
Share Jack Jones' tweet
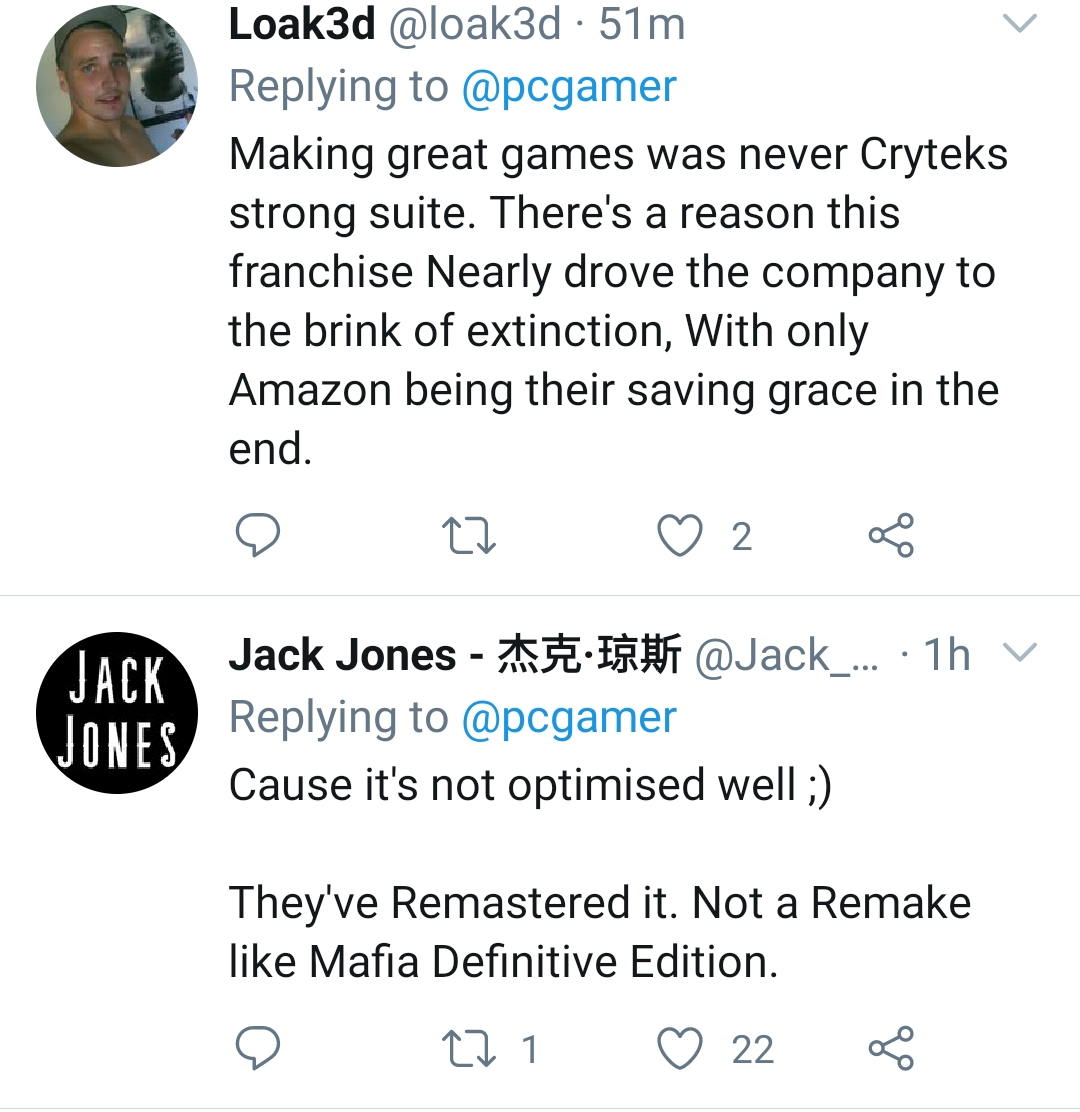[x=890, y=1049]
